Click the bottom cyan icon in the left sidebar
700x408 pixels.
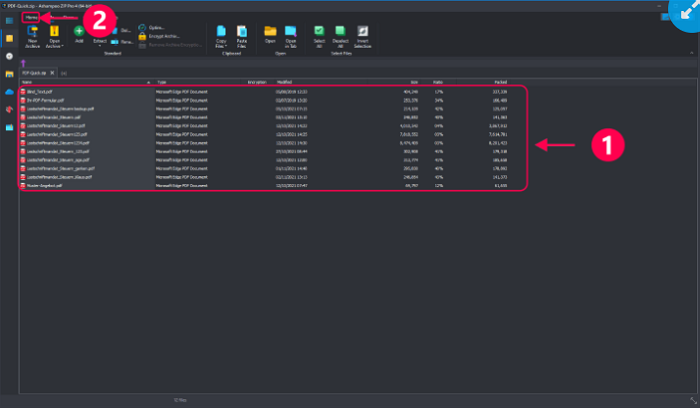click(9, 127)
